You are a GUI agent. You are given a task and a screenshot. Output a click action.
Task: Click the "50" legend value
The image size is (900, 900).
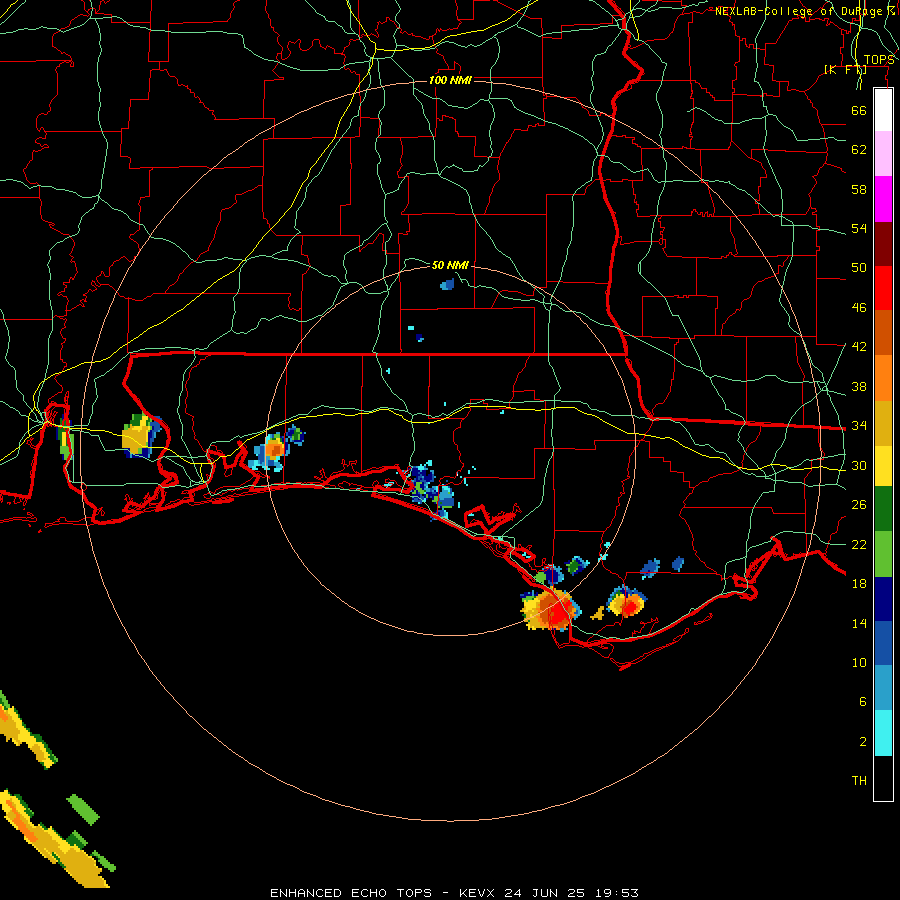click(859, 268)
